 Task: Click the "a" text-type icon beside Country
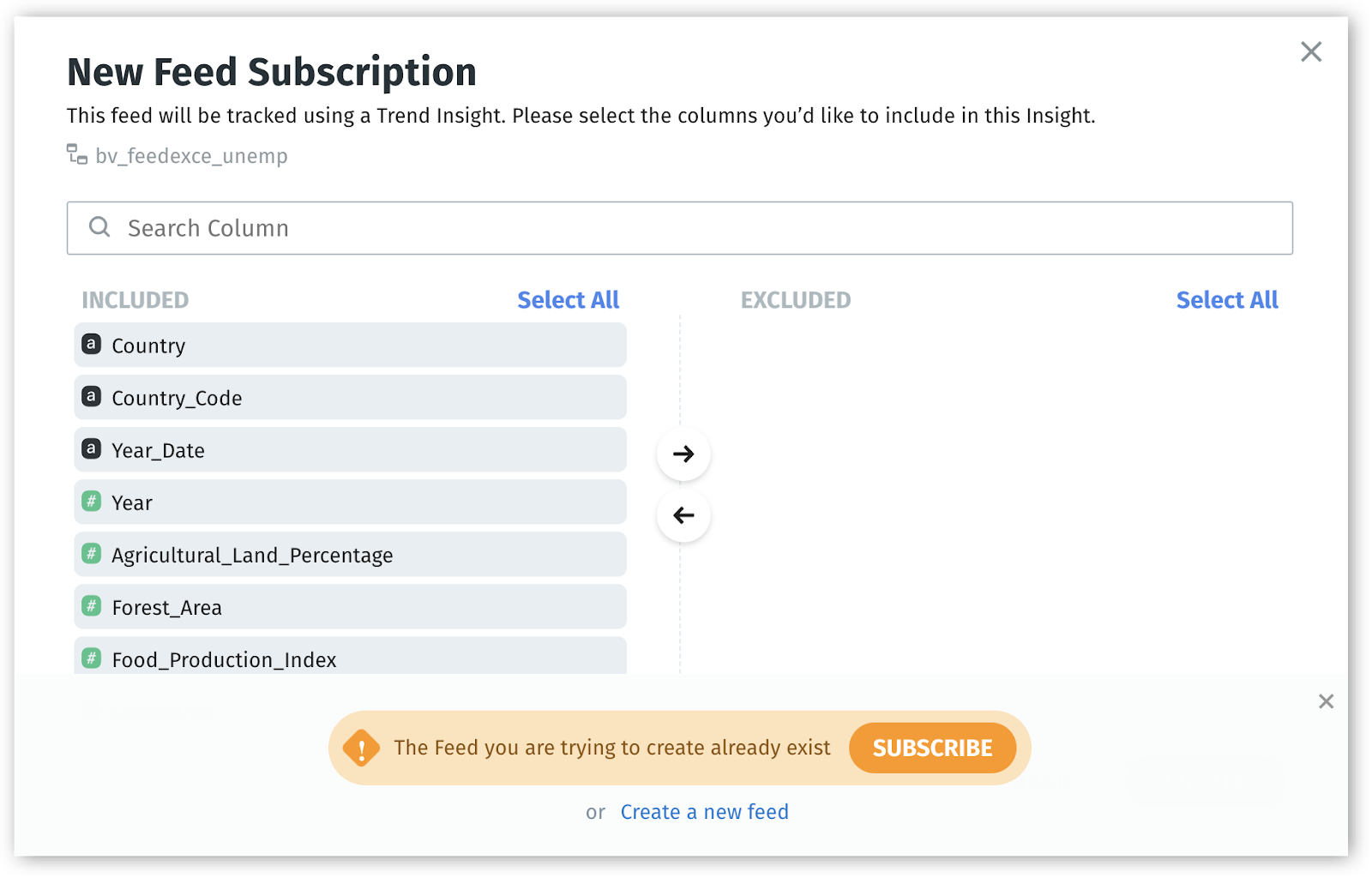[x=91, y=345]
